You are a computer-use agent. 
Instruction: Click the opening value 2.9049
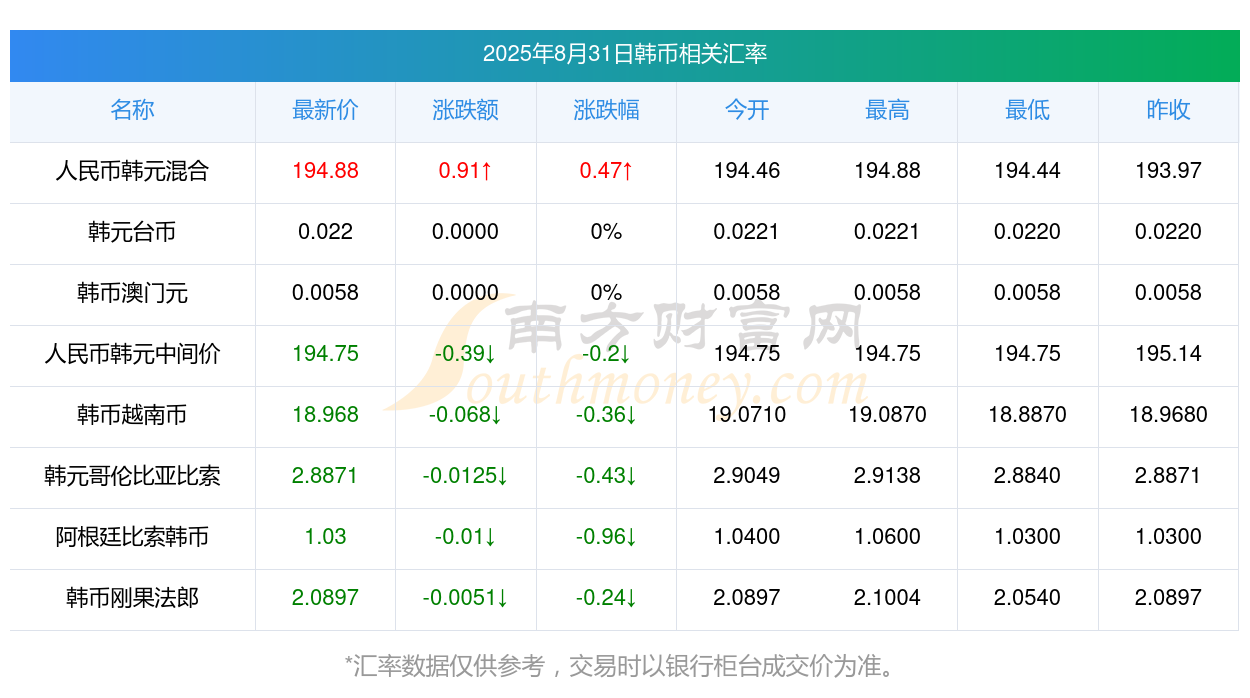click(x=747, y=476)
